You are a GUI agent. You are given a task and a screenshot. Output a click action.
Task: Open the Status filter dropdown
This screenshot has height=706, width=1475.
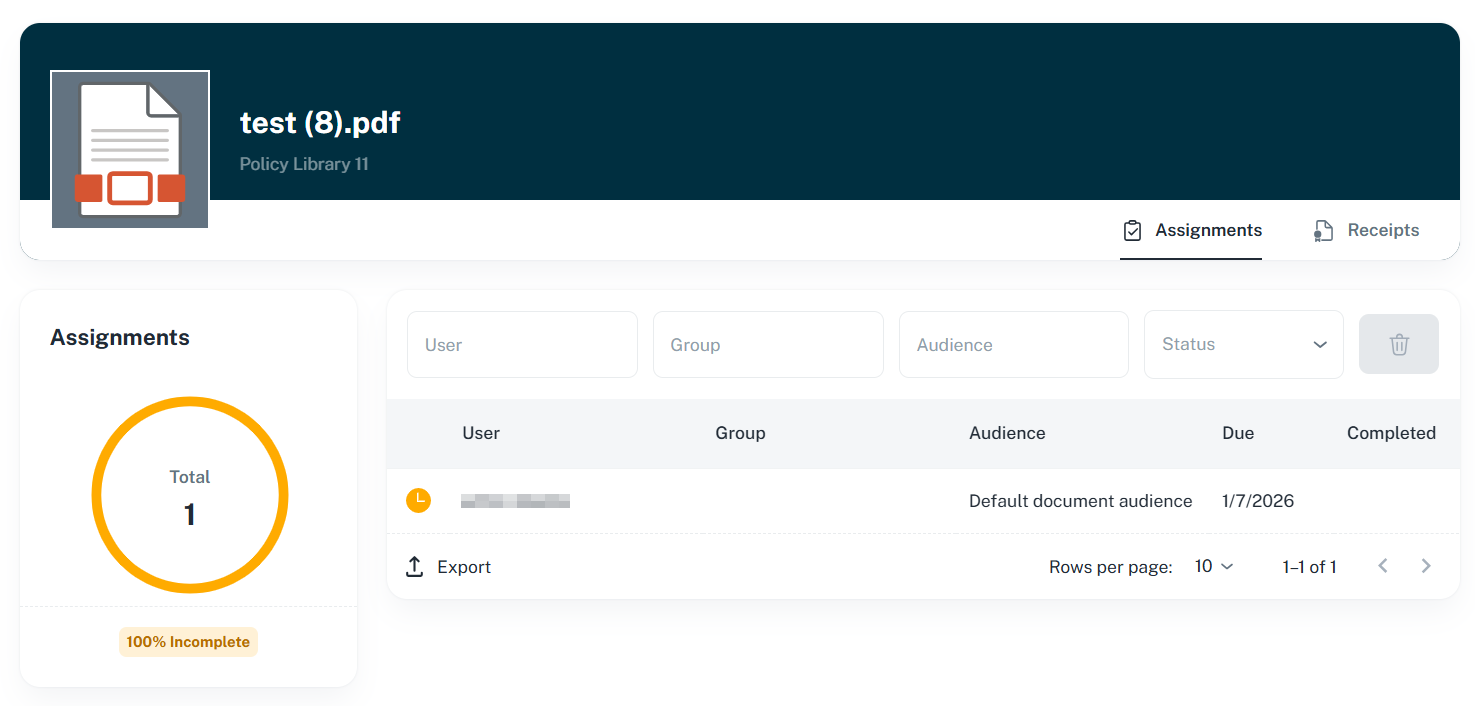(1243, 345)
